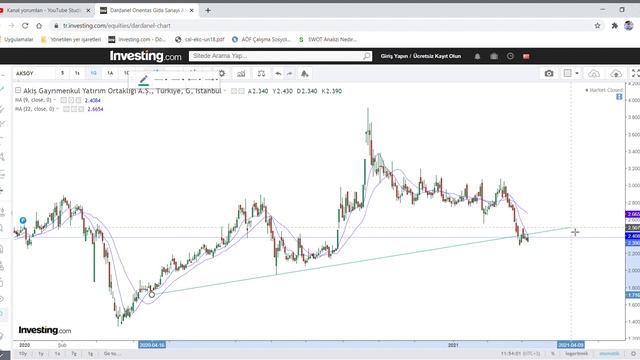Image resolution: width=640 pixels, height=360 pixels.
Task: Click Giriş Yapın / Ücretsiz Kayıt Olun link
Action: [x=421, y=56]
